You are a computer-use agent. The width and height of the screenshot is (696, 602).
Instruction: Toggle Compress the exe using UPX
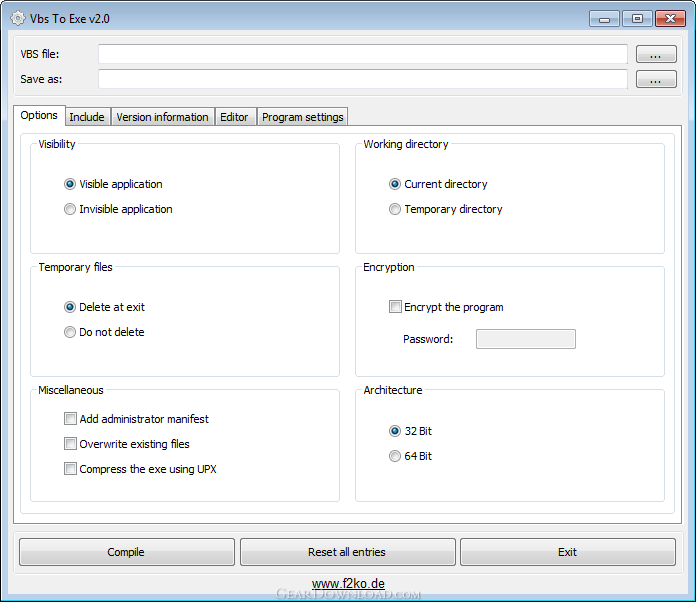(70, 469)
